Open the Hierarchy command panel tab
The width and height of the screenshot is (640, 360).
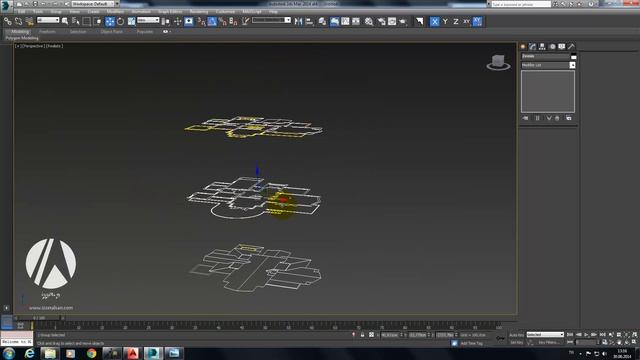click(542, 47)
